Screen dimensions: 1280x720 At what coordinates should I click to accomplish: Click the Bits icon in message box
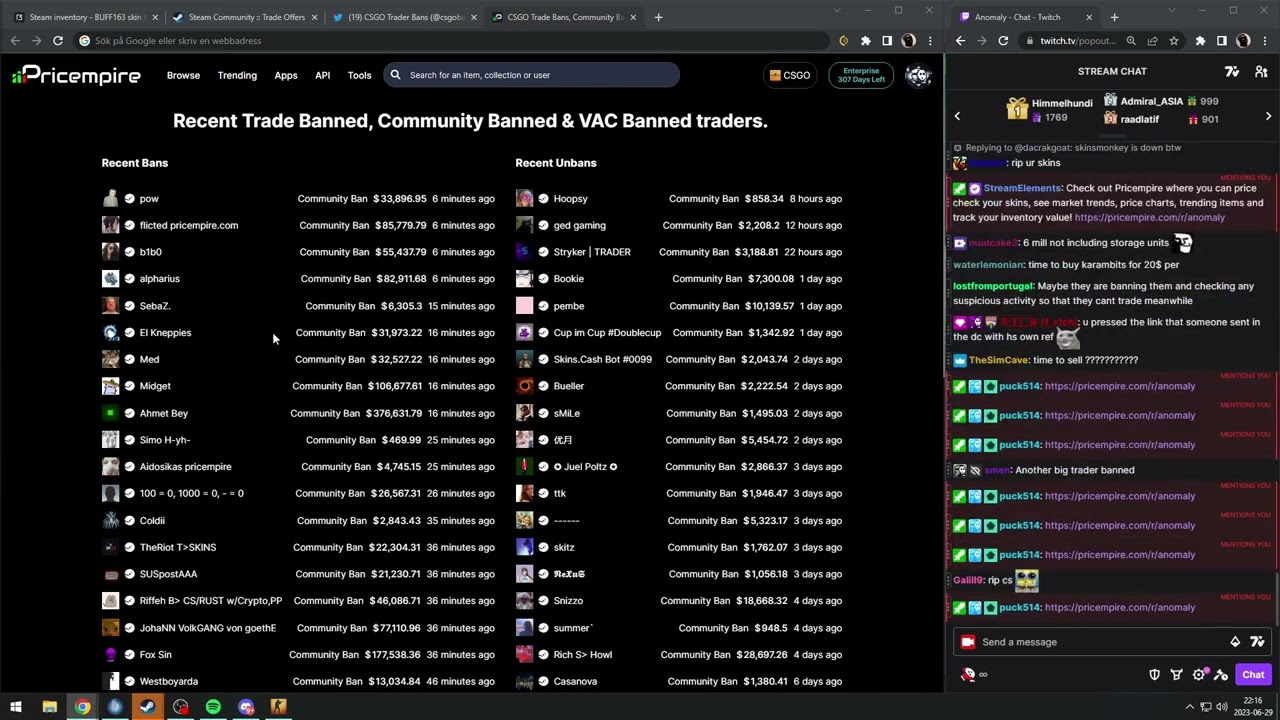(1235, 642)
